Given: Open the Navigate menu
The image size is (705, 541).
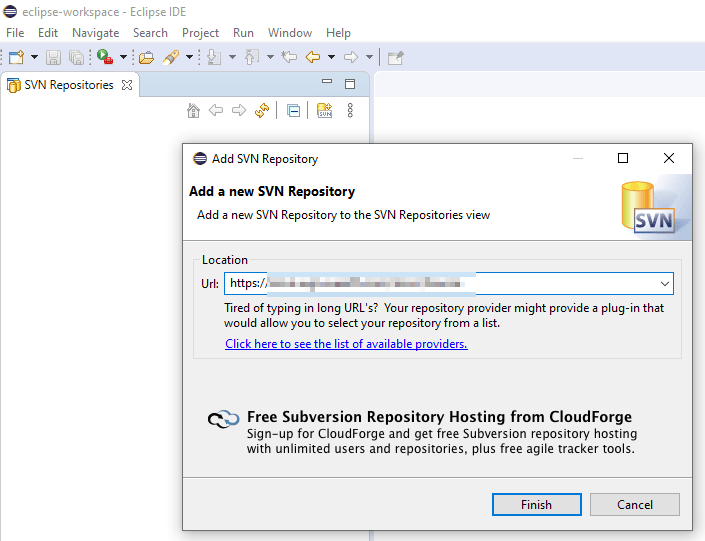Looking at the screenshot, I should (95, 33).
